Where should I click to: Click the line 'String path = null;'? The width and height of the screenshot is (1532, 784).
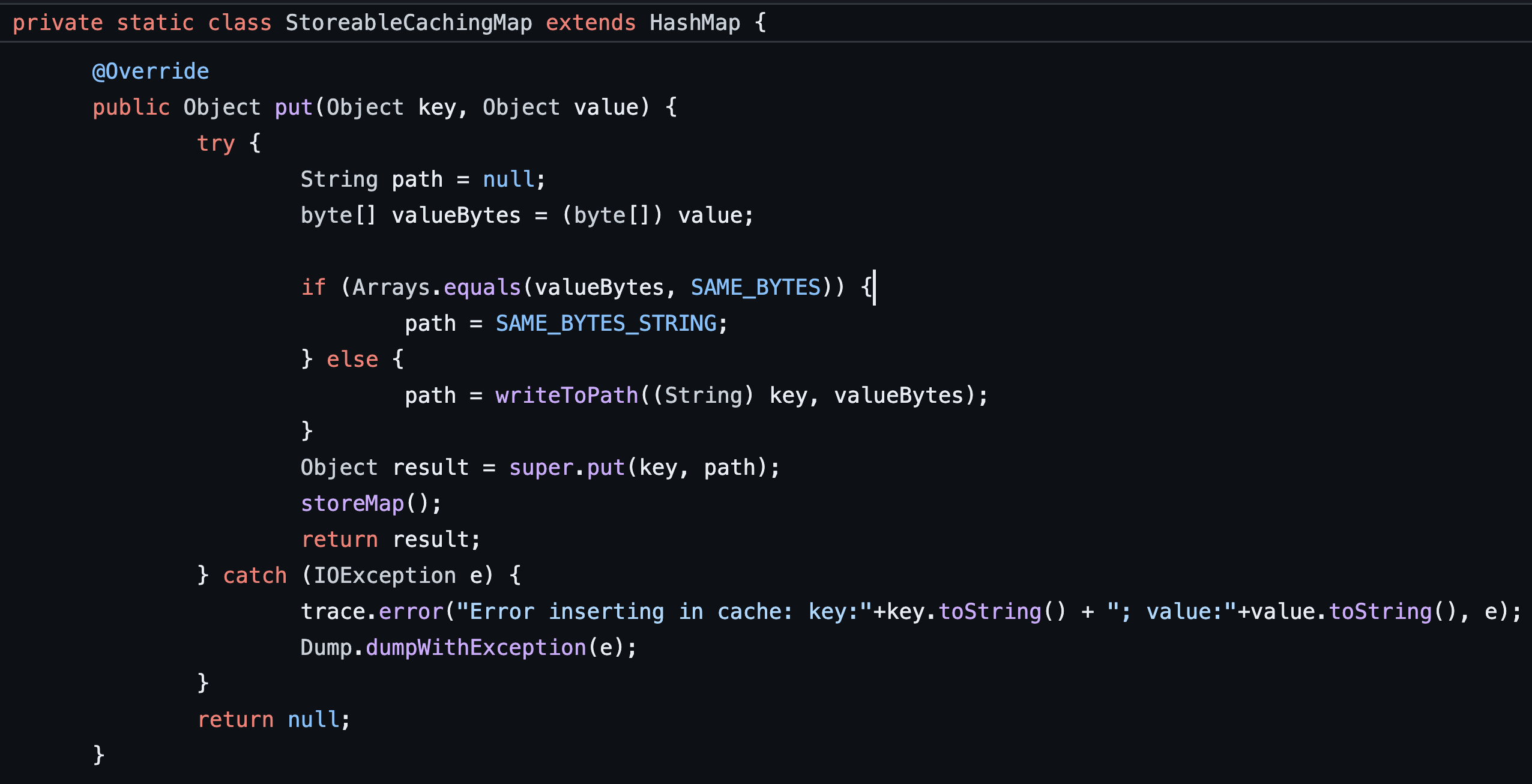click(x=423, y=179)
